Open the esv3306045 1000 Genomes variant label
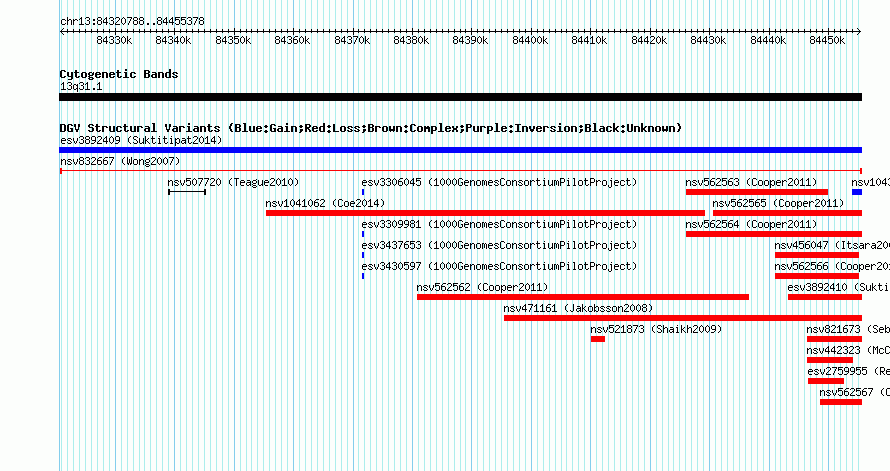 pyautogui.click(x=499, y=182)
